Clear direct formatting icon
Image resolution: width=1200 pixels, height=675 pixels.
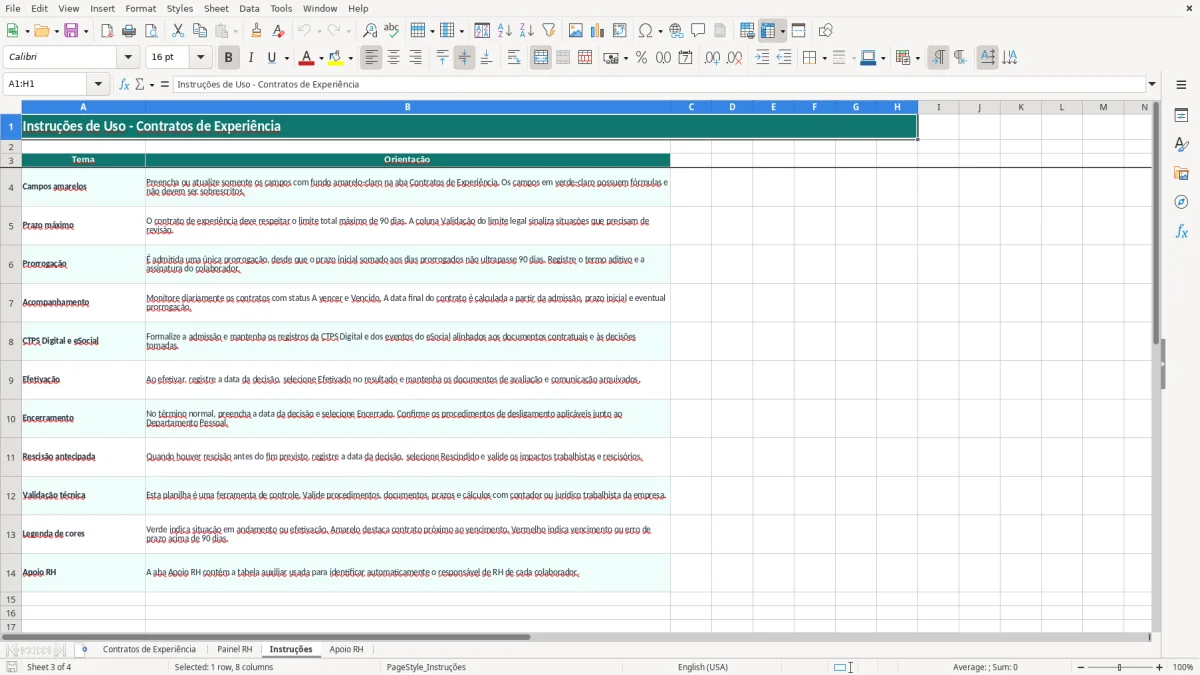pos(278,31)
